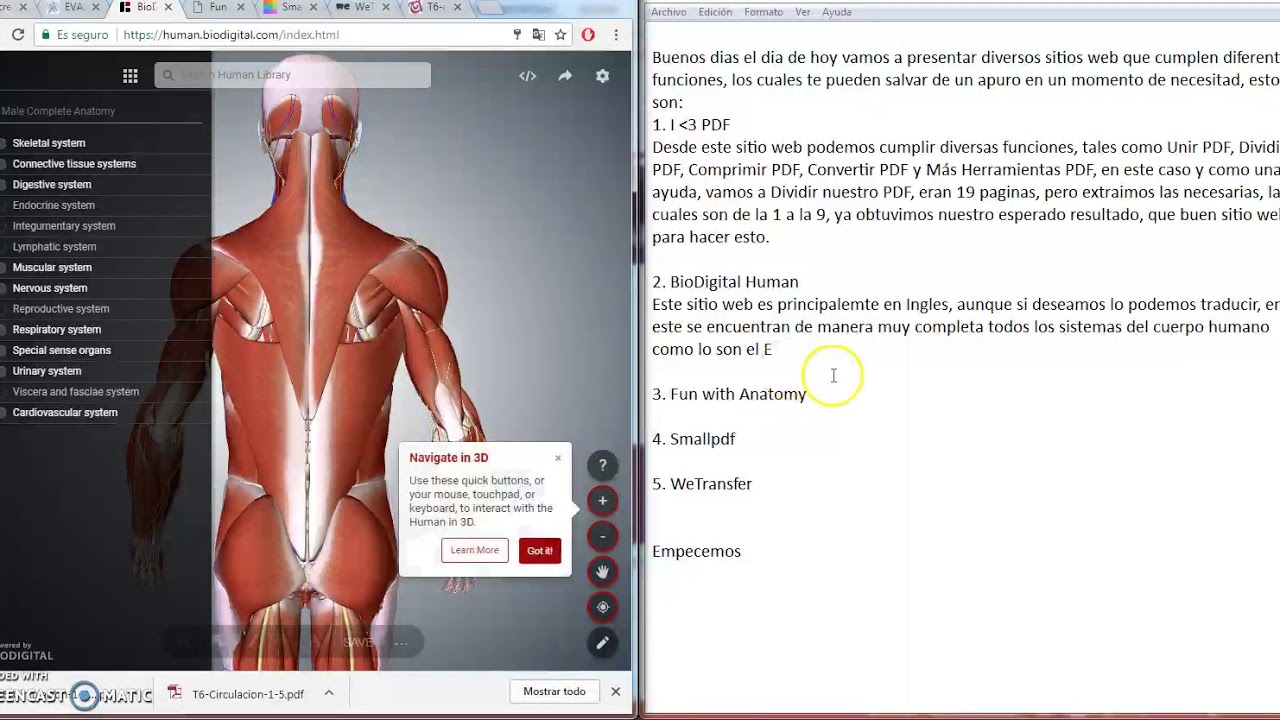Image resolution: width=1280 pixels, height=720 pixels.
Task: Switch to the BioDigital browser tab
Action: click(146, 7)
